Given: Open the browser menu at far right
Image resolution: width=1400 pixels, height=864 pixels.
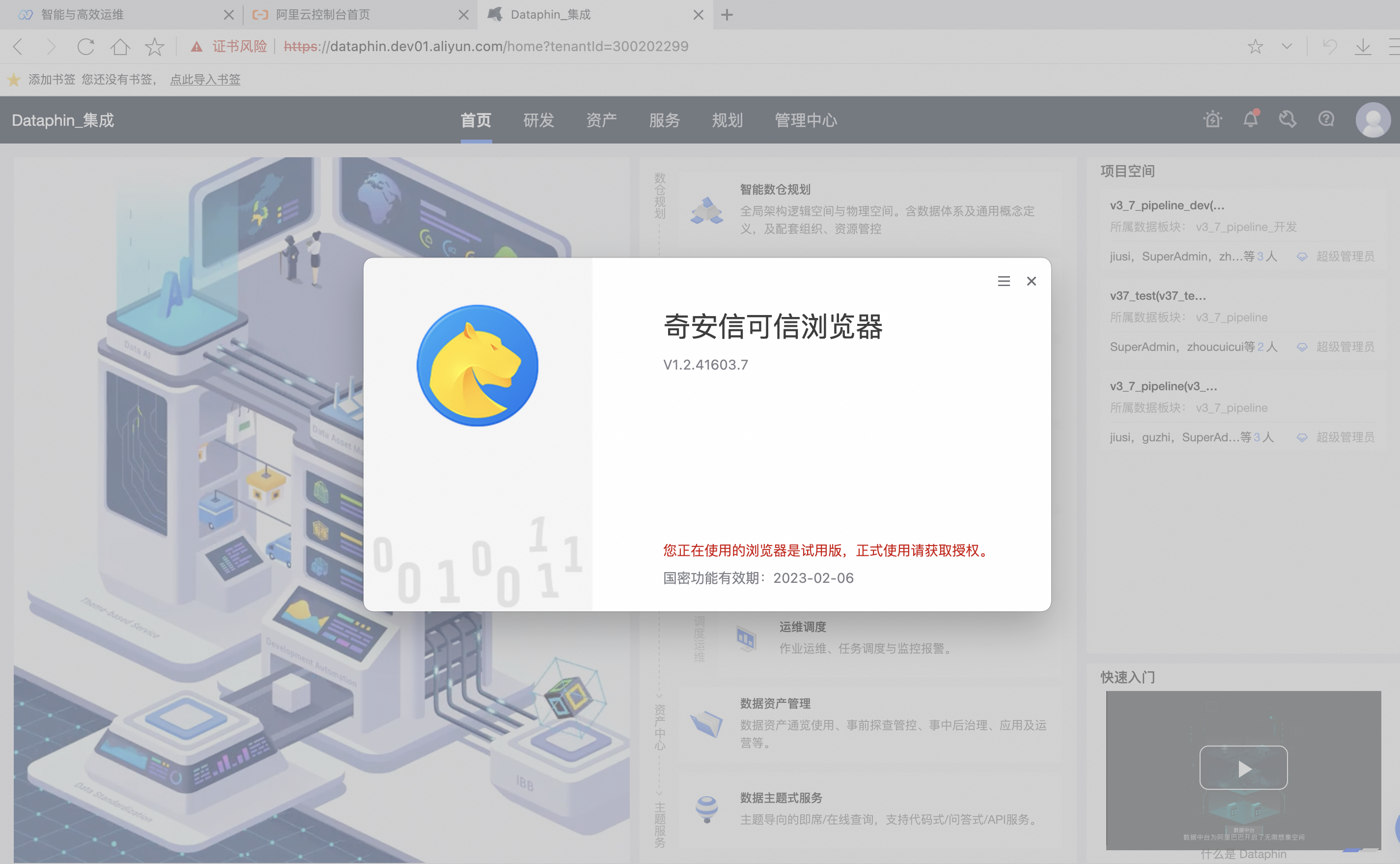Looking at the screenshot, I should [1392, 46].
